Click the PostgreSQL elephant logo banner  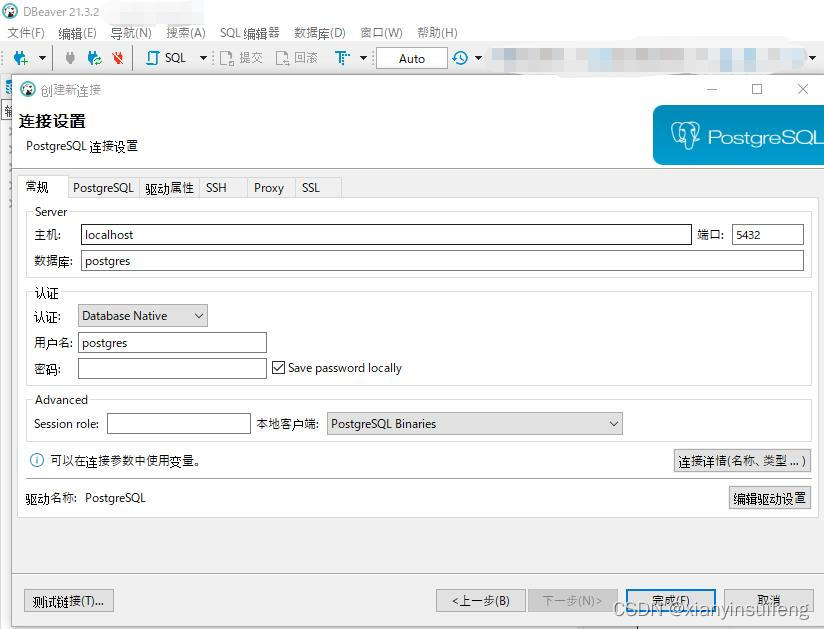[738, 135]
